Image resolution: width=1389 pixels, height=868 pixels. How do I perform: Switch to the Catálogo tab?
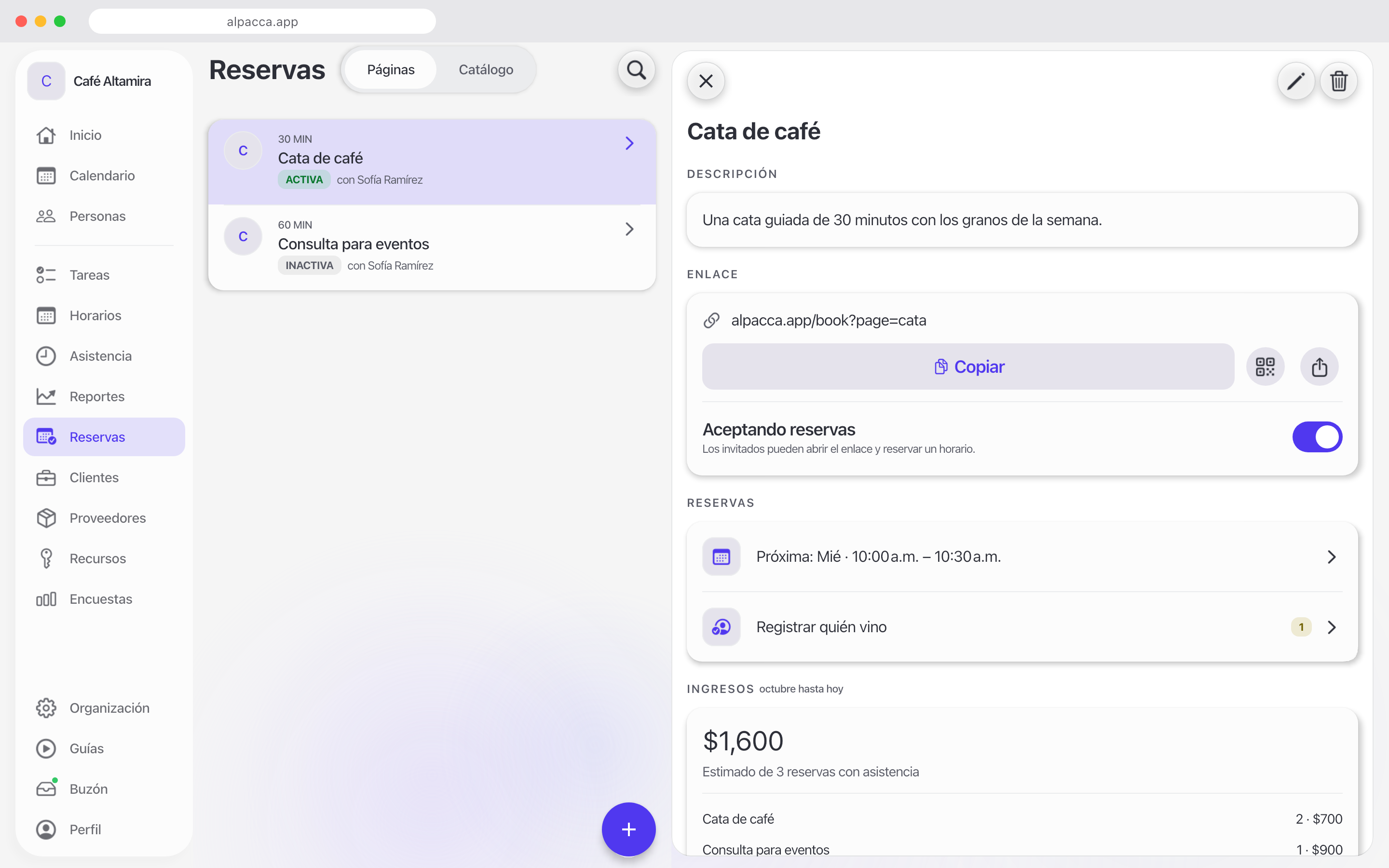point(486,69)
